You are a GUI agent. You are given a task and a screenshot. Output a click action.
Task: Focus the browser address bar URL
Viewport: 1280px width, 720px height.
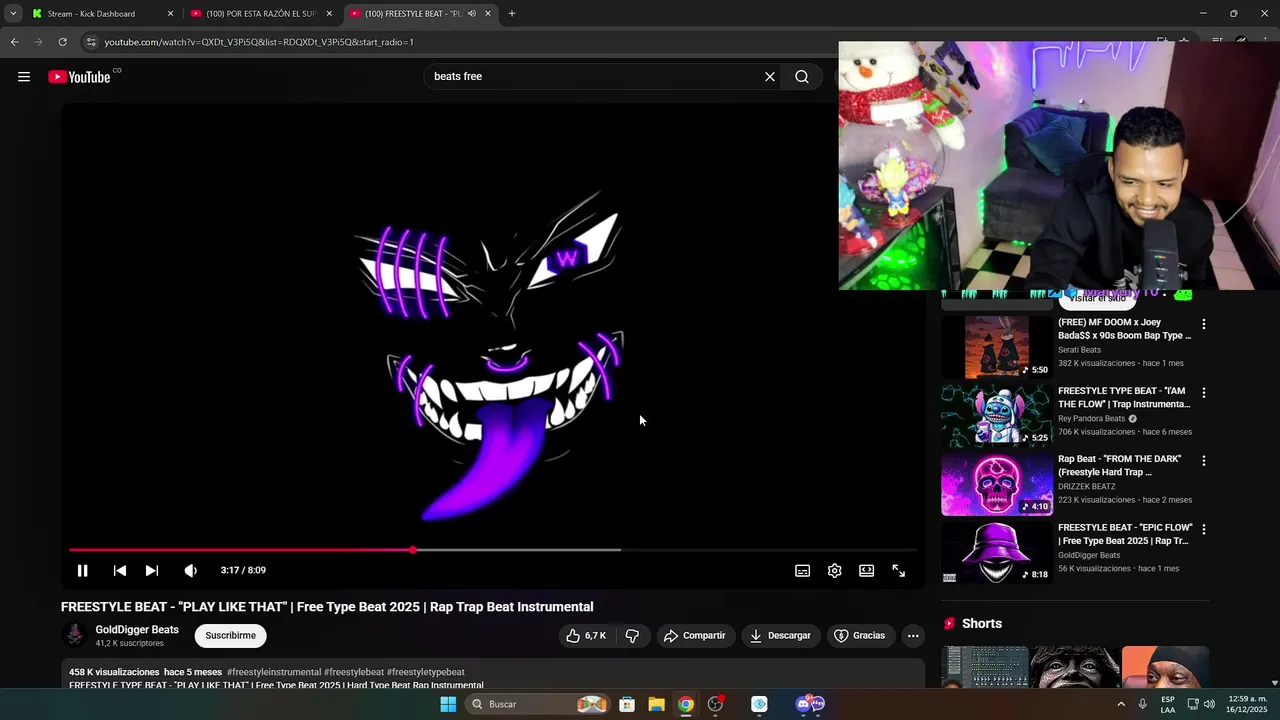click(259, 42)
